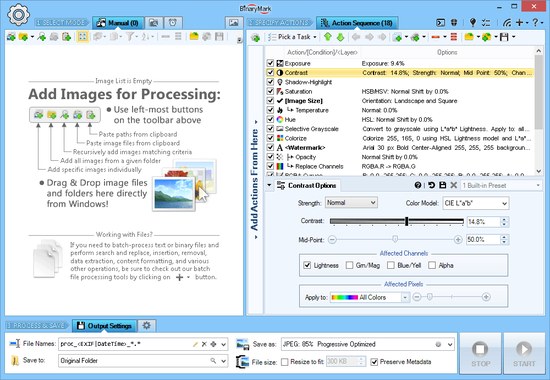Viewport: 550px width, 380px height.
Task: Select the Shadow-Highlight action row
Action: (400, 82)
